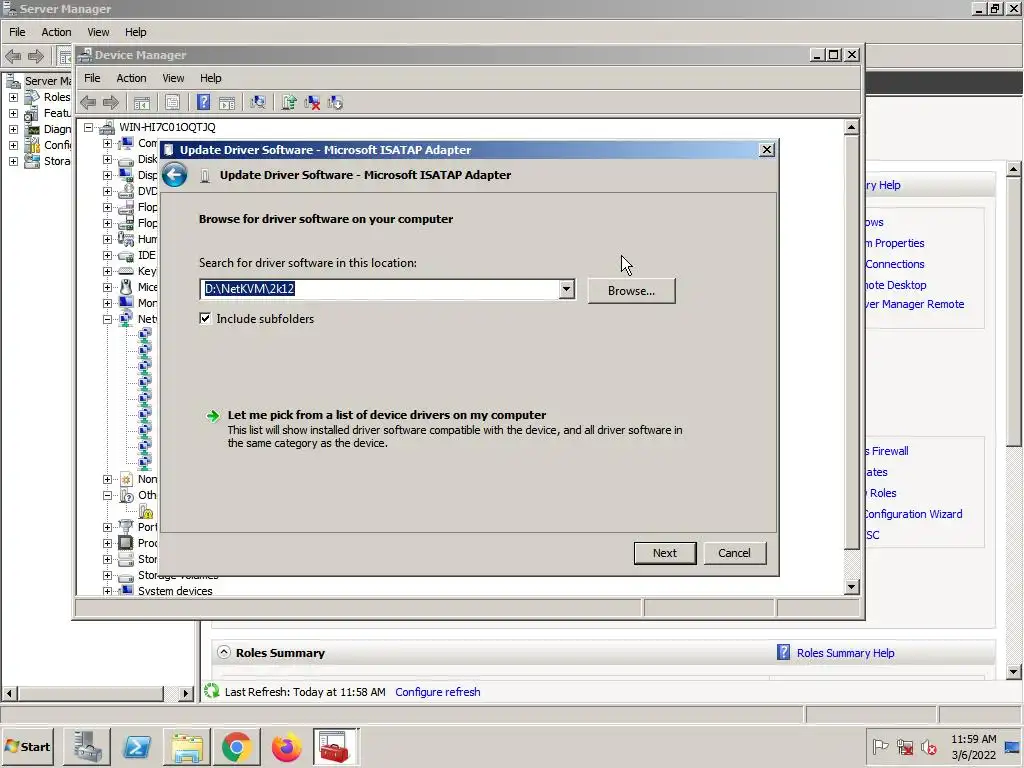
Task: Click Scan for hardware changes icon
Action: [x=258, y=103]
